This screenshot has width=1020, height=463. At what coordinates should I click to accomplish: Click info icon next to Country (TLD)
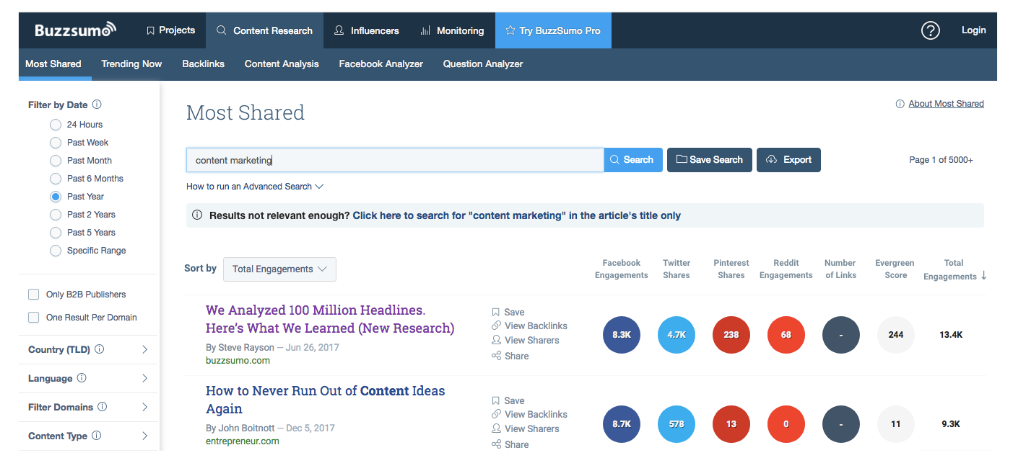100,349
